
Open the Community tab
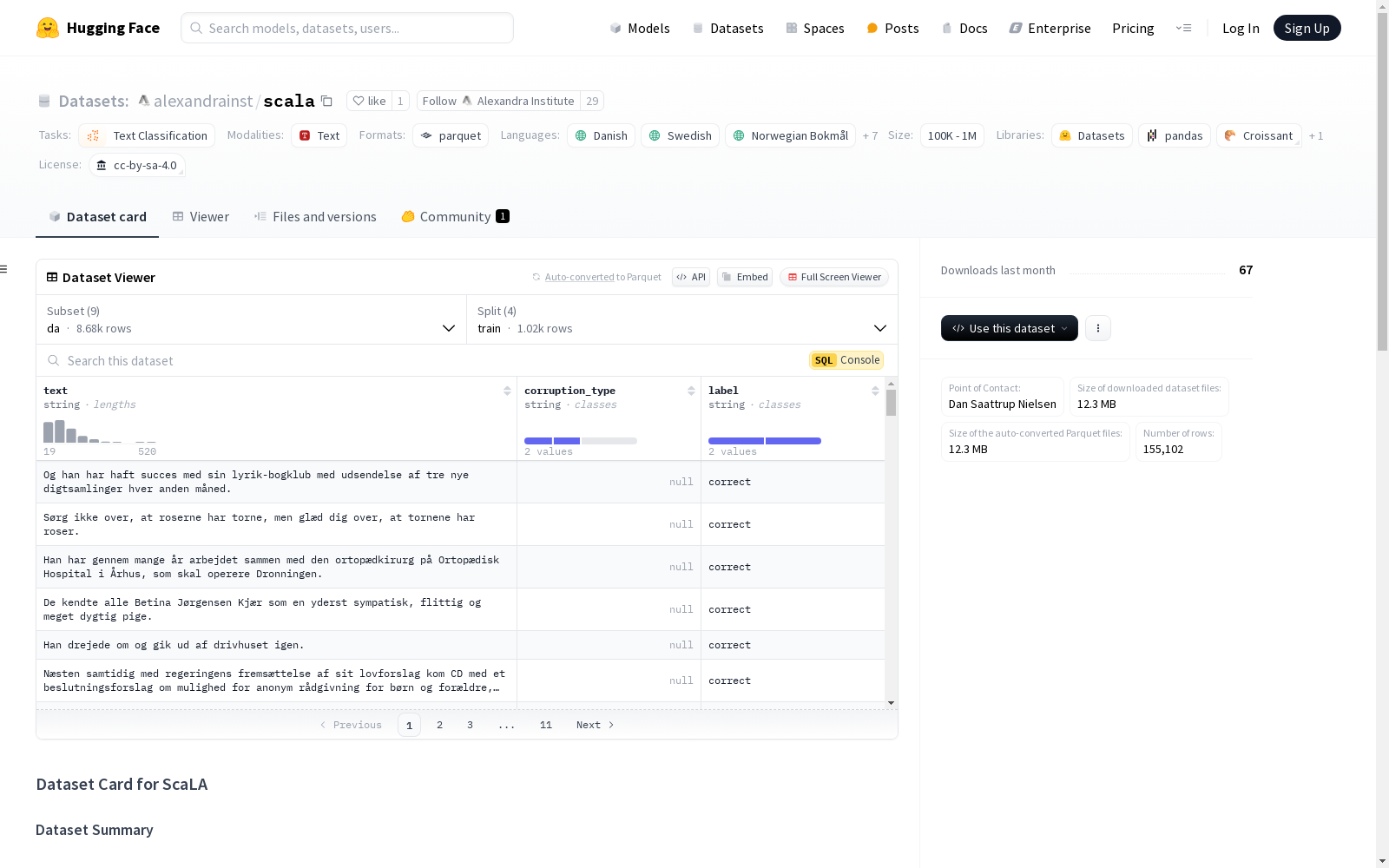pos(455,217)
